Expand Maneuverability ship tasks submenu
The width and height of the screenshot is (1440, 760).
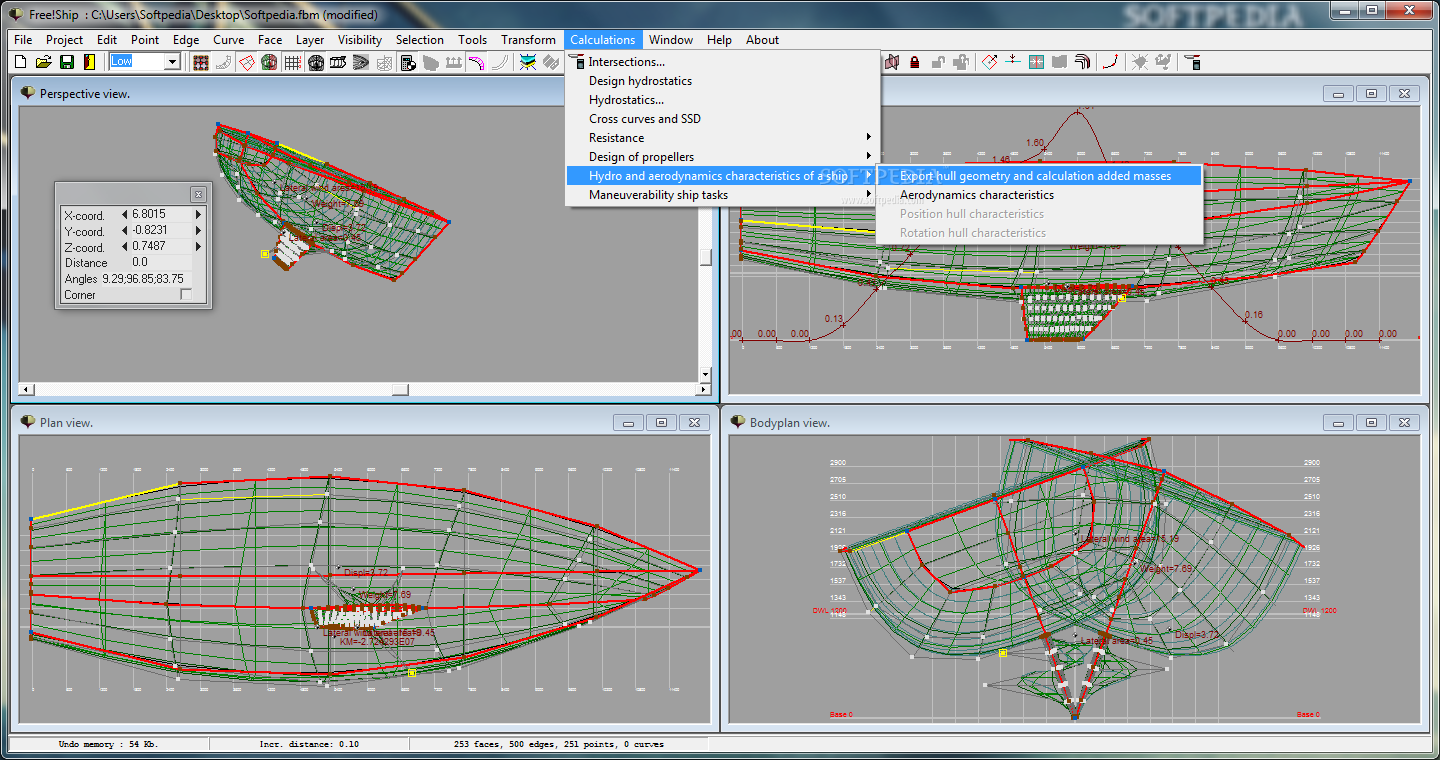[x=722, y=195]
